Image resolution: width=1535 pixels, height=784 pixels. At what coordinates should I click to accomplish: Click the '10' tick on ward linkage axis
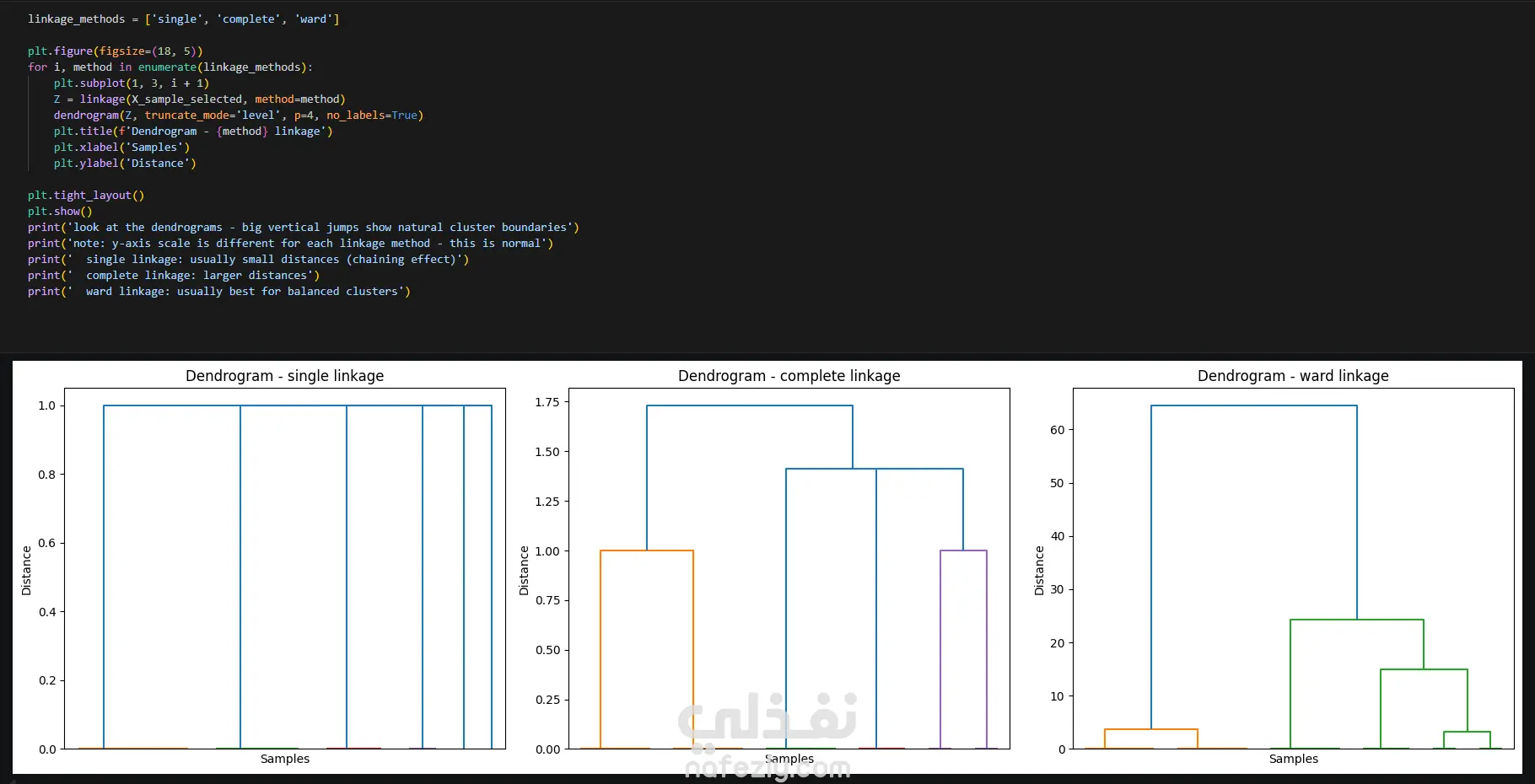1057,696
